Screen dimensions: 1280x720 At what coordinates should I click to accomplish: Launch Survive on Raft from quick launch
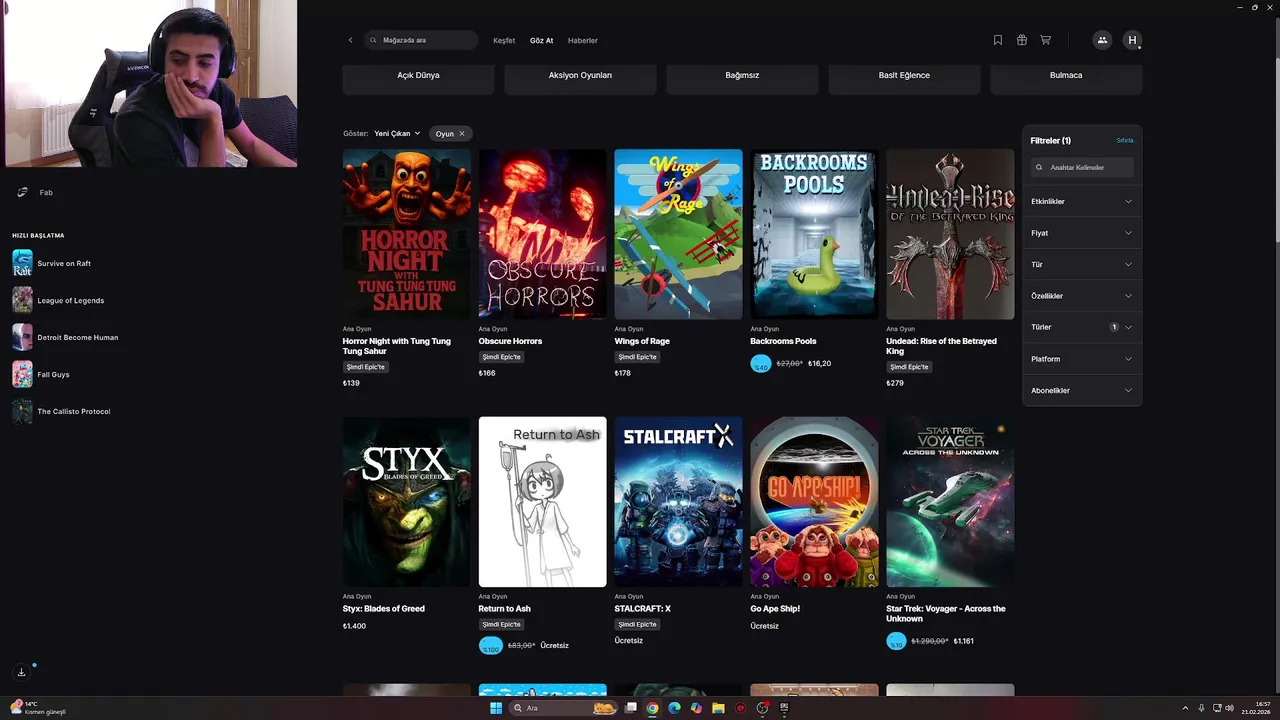pyautogui.click(x=52, y=263)
